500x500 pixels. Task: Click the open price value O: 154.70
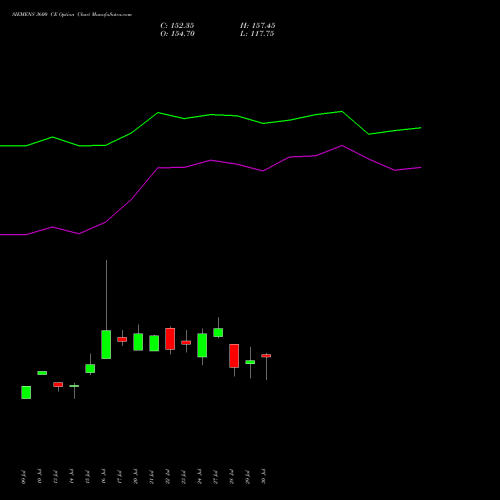(177, 34)
